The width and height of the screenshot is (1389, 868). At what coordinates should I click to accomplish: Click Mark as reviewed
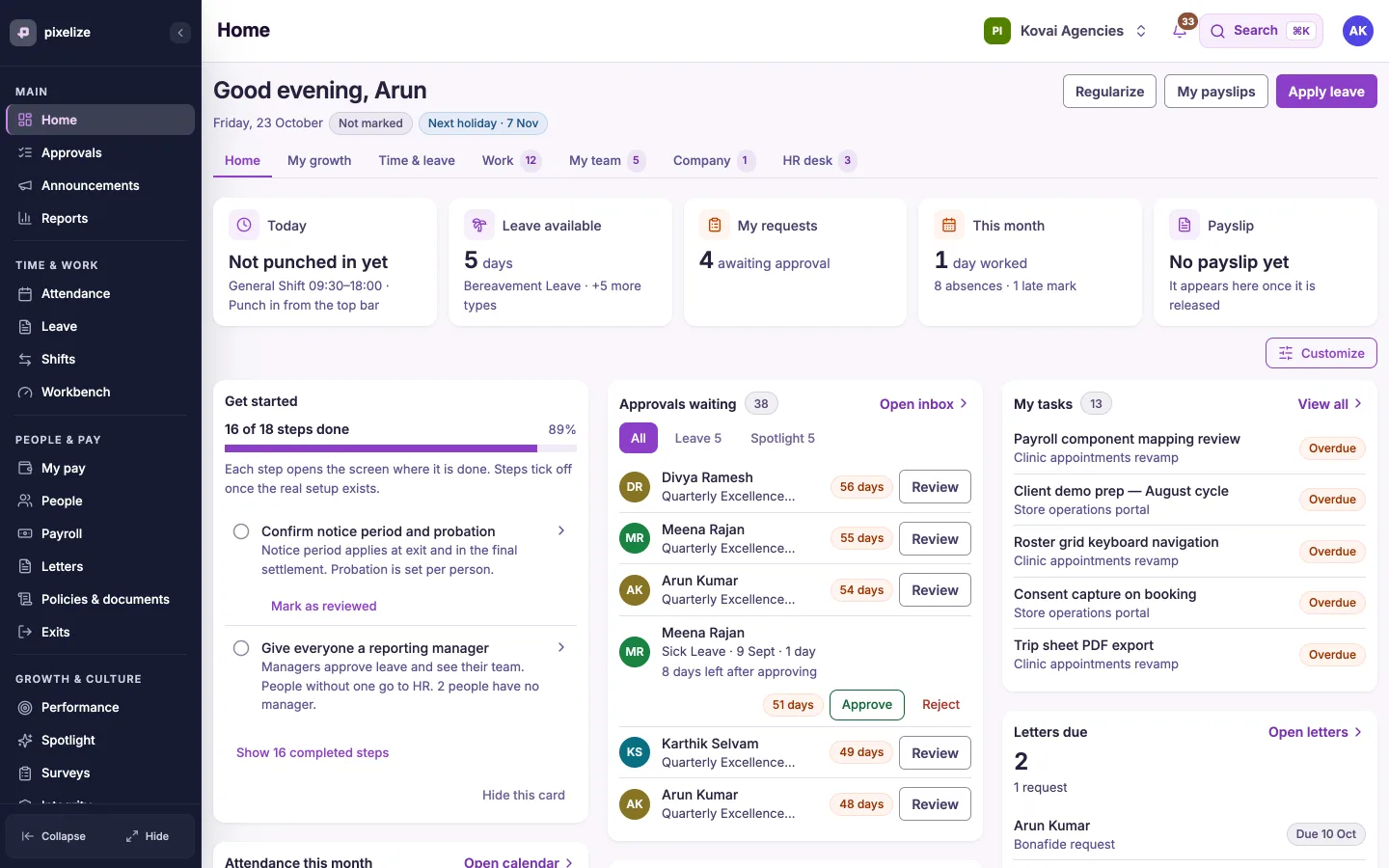pyautogui.click(x=324, y=606)
